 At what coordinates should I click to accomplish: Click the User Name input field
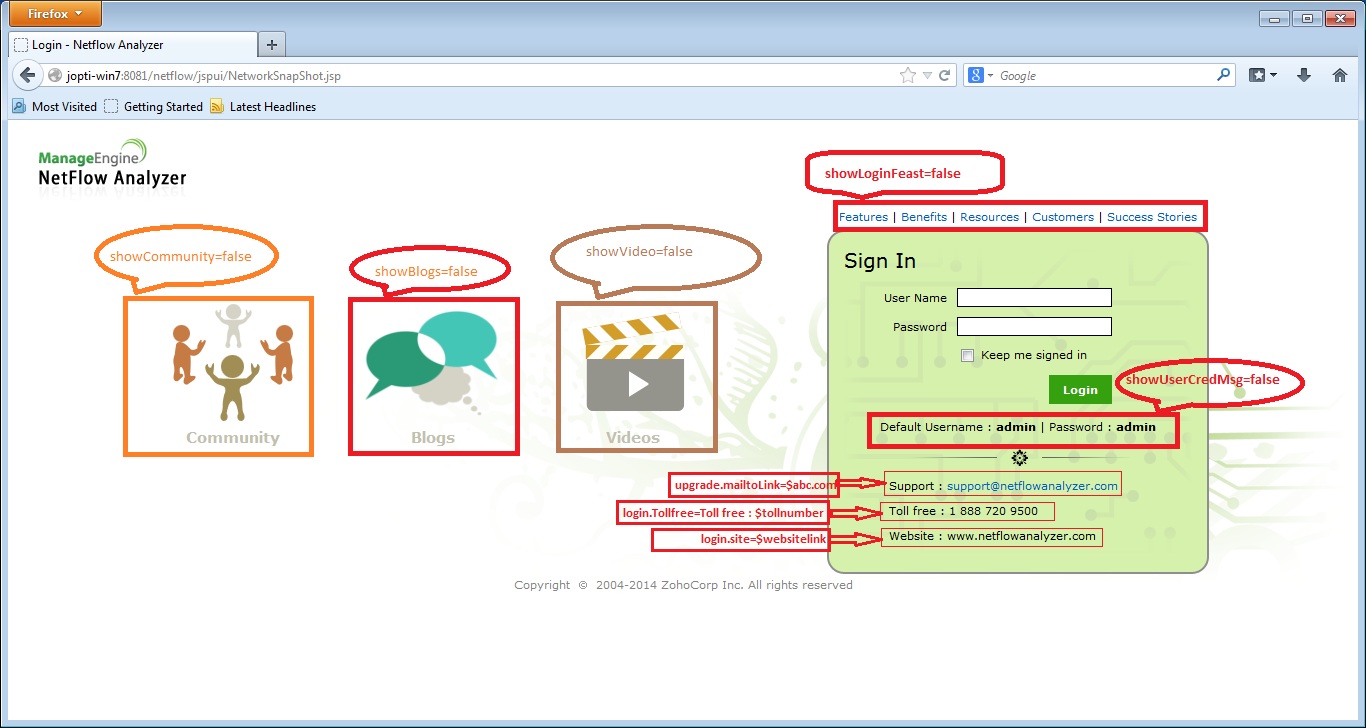coord(1034,298)
